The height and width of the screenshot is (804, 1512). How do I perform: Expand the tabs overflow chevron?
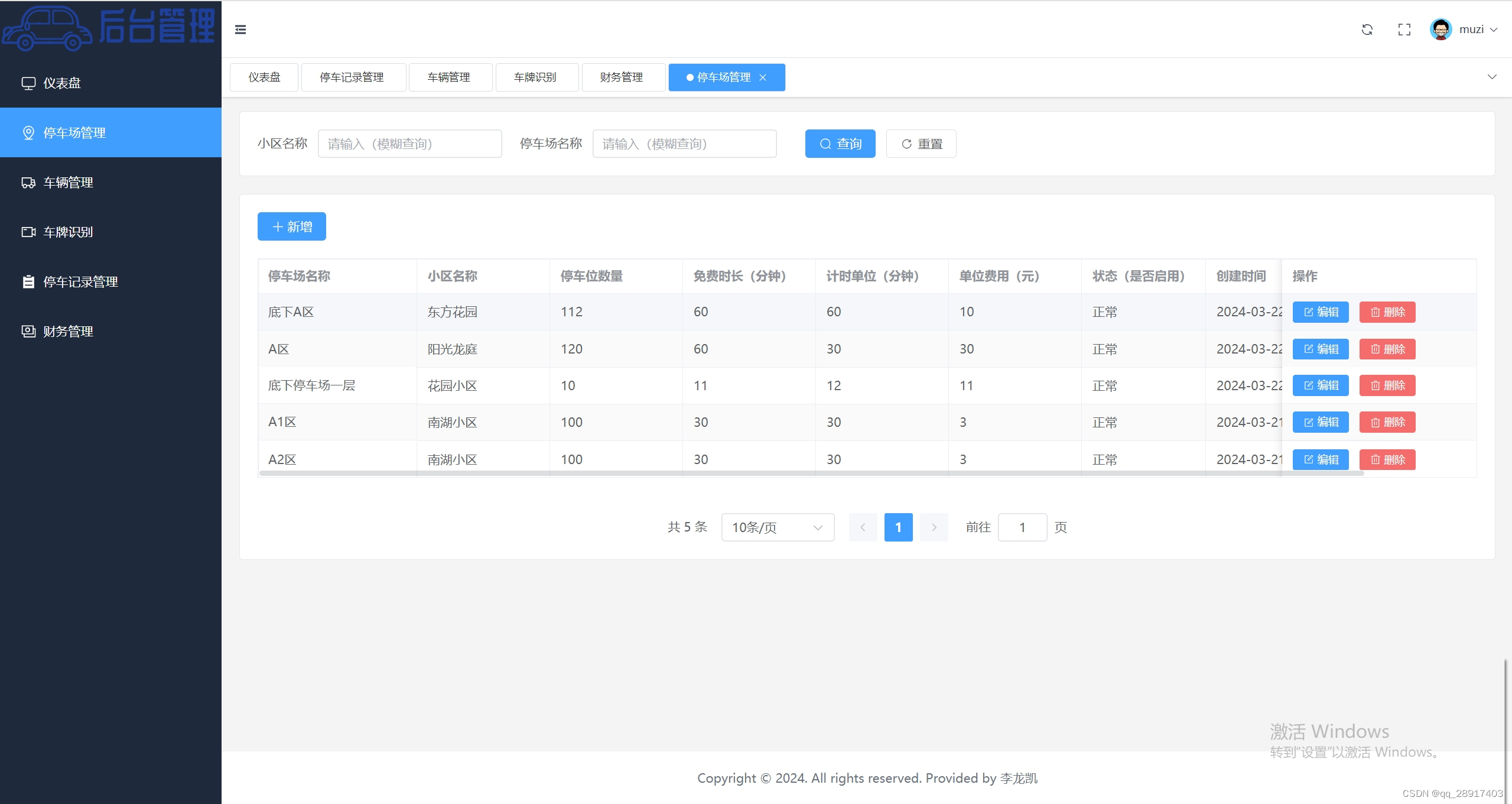point(1491,77)
